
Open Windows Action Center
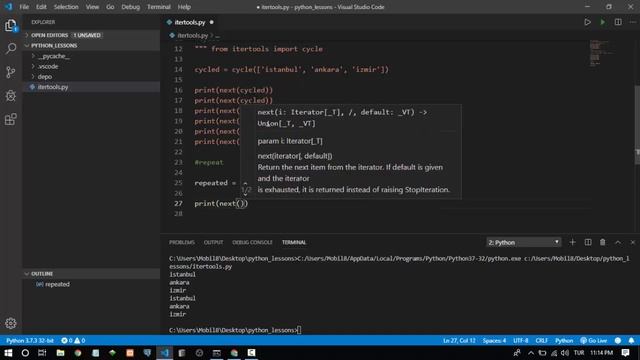(x=625, y=353)
